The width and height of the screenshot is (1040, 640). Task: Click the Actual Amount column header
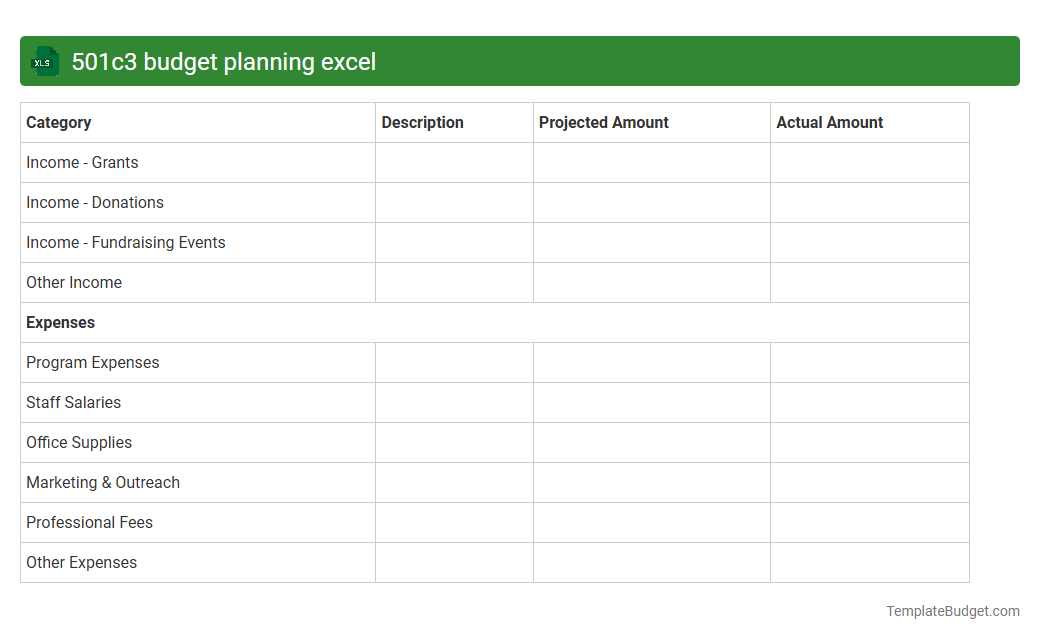(x=829, y=122)
